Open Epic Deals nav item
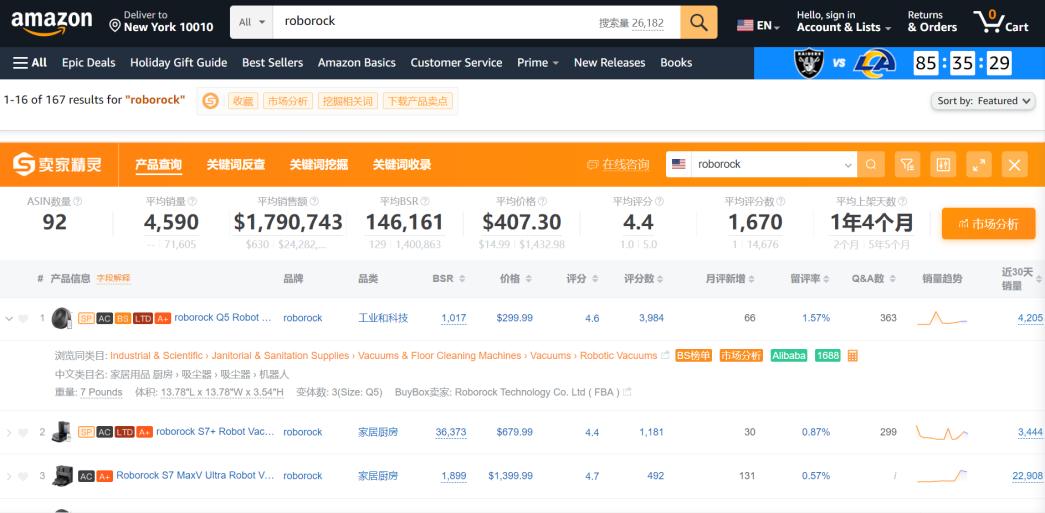The width and height of the screenshot is (1045, 513). (x=89, y=63)
